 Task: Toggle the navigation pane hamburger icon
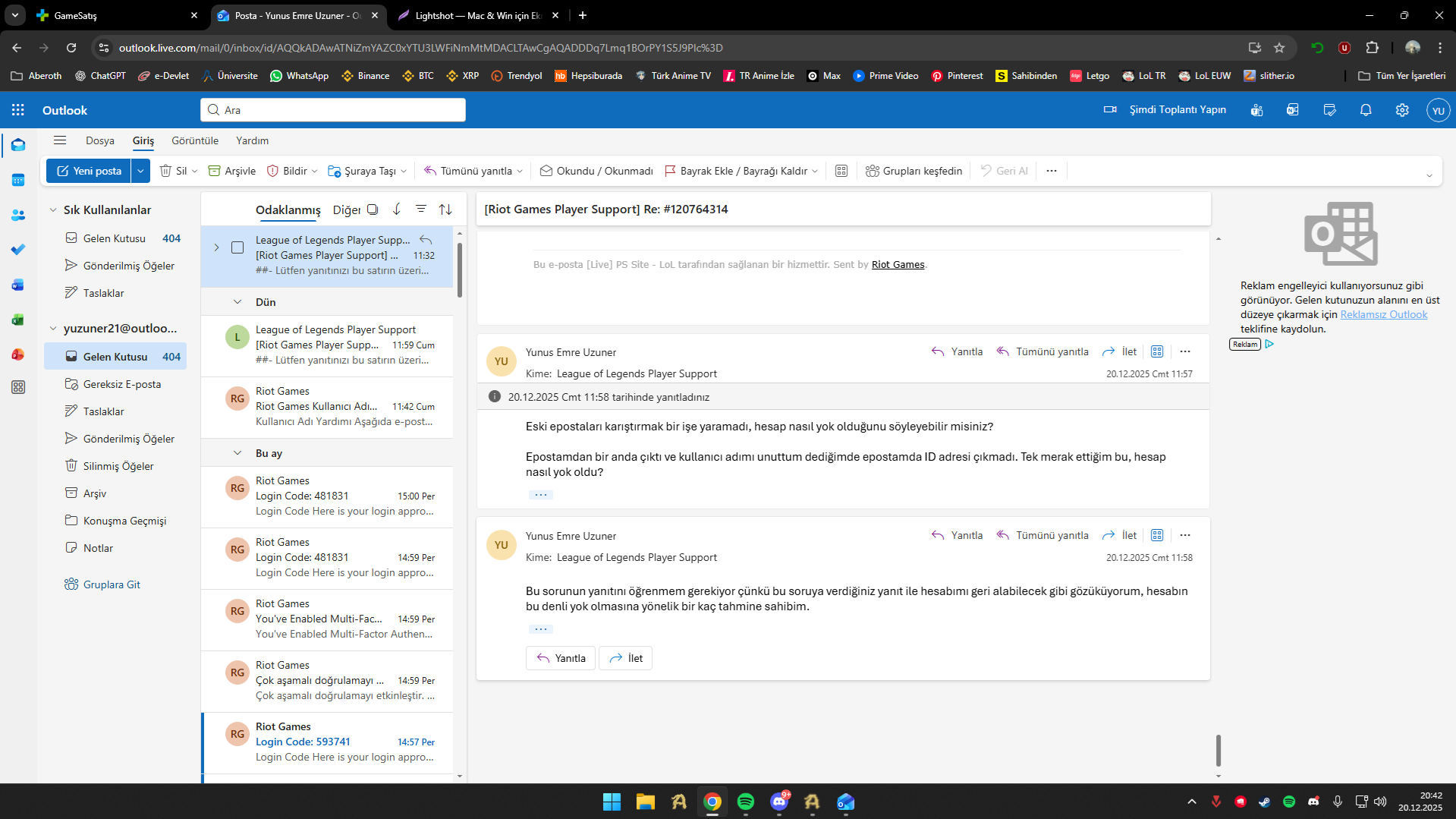60,140
